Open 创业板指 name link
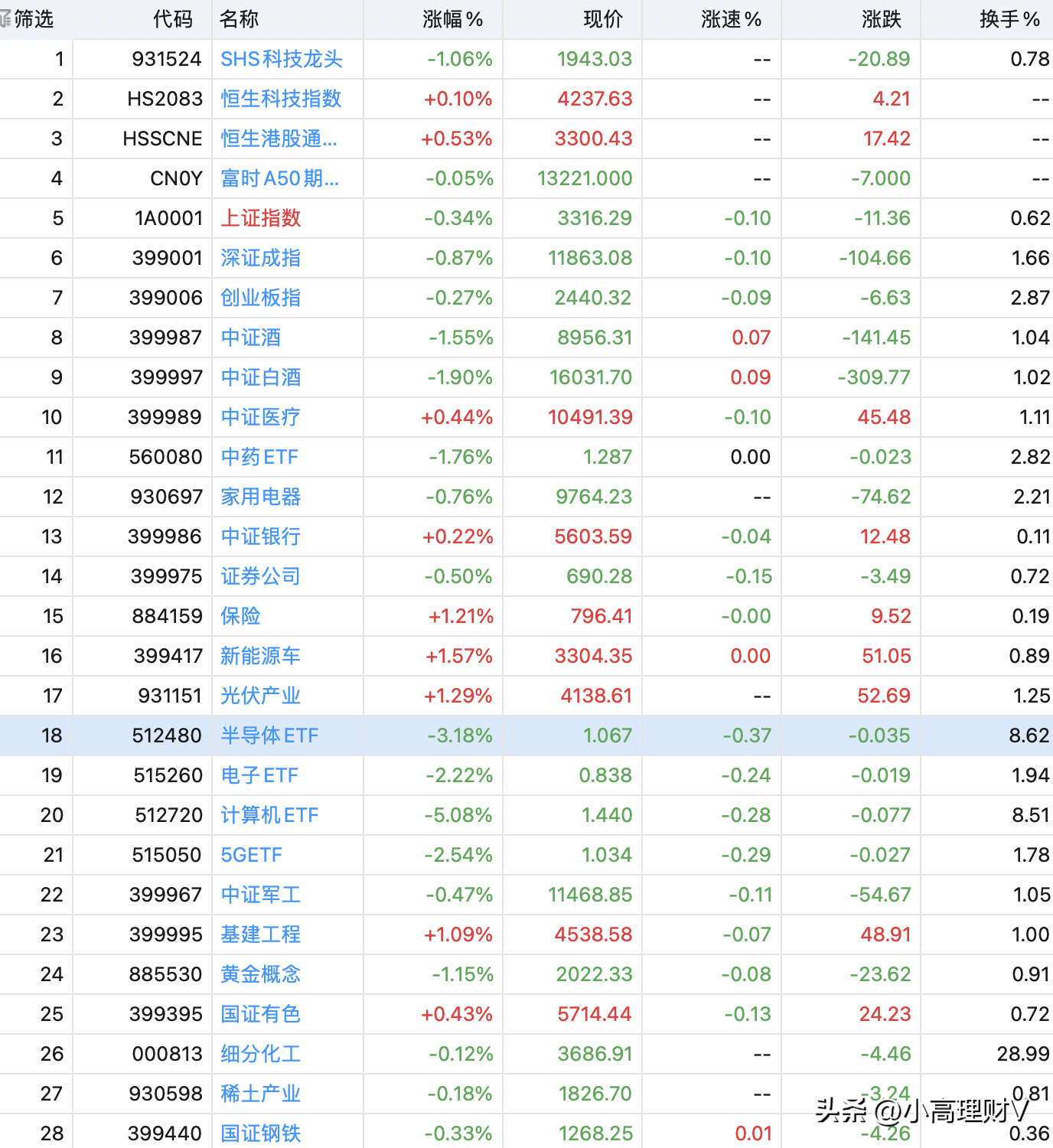 [x=261, y=298]
